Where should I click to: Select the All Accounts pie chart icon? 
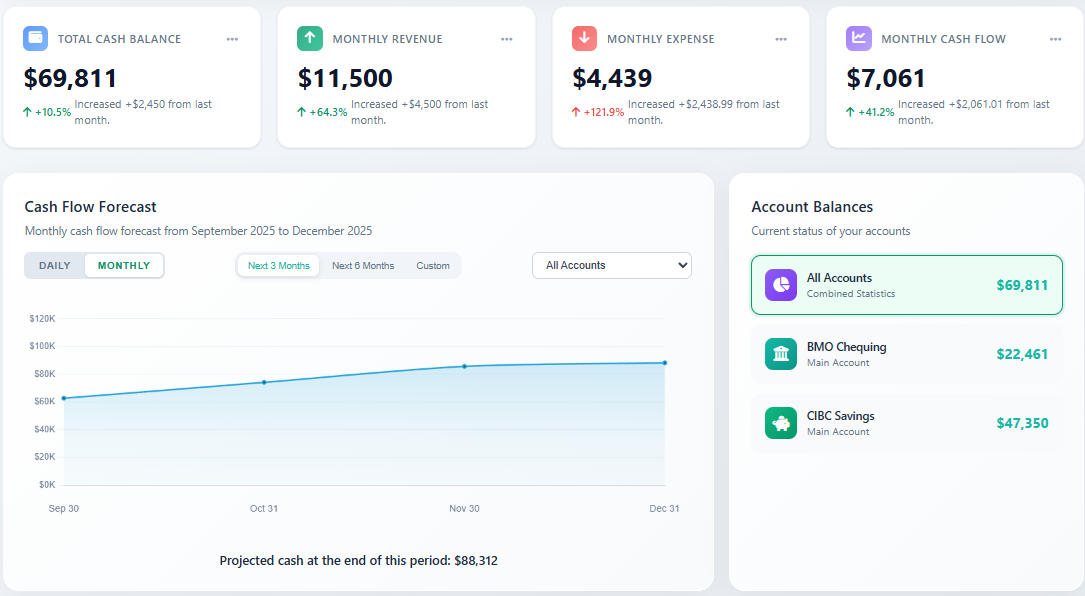click(781, 285)
